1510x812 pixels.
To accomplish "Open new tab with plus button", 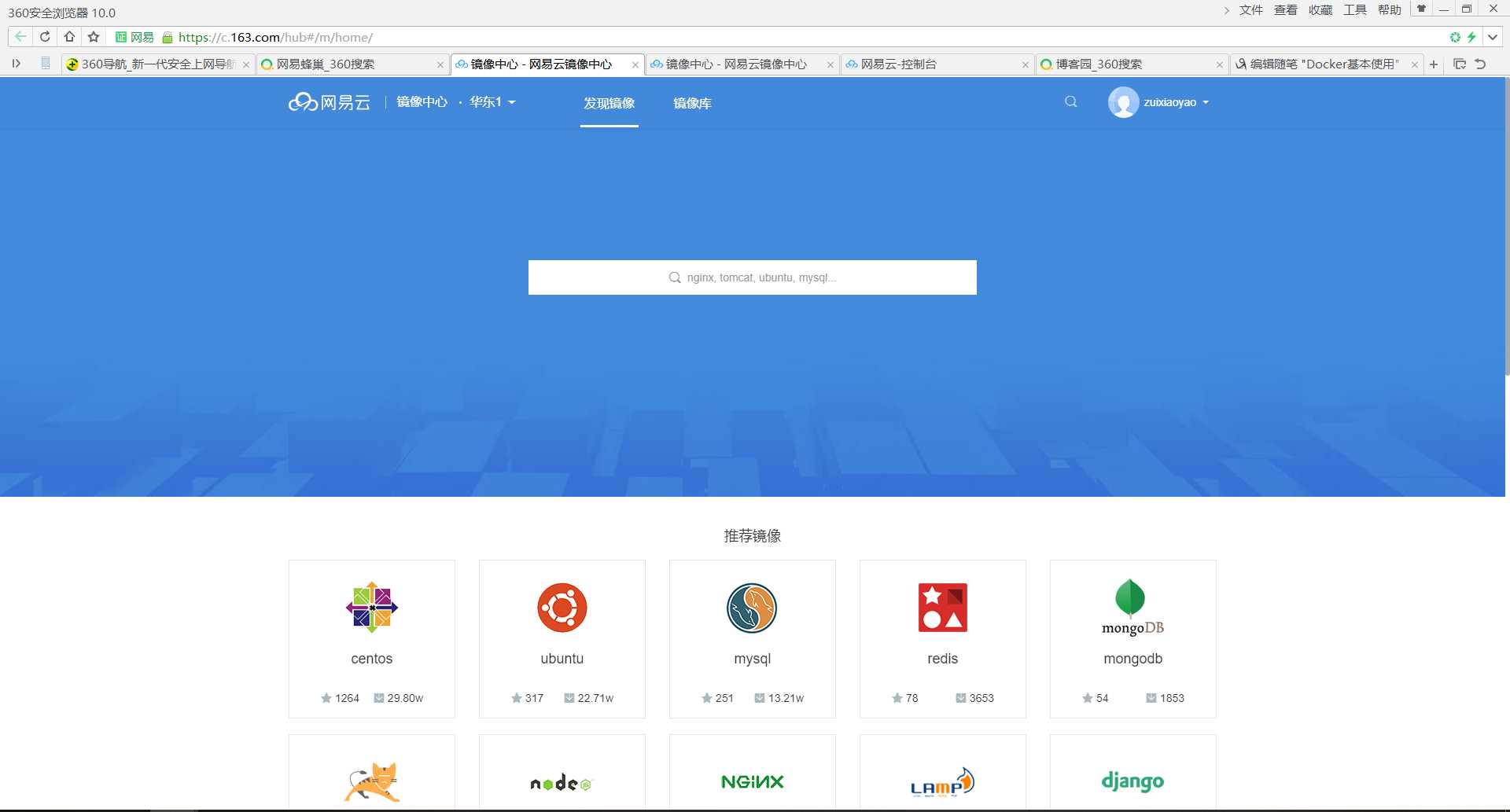I will [x=1434, y=64].
